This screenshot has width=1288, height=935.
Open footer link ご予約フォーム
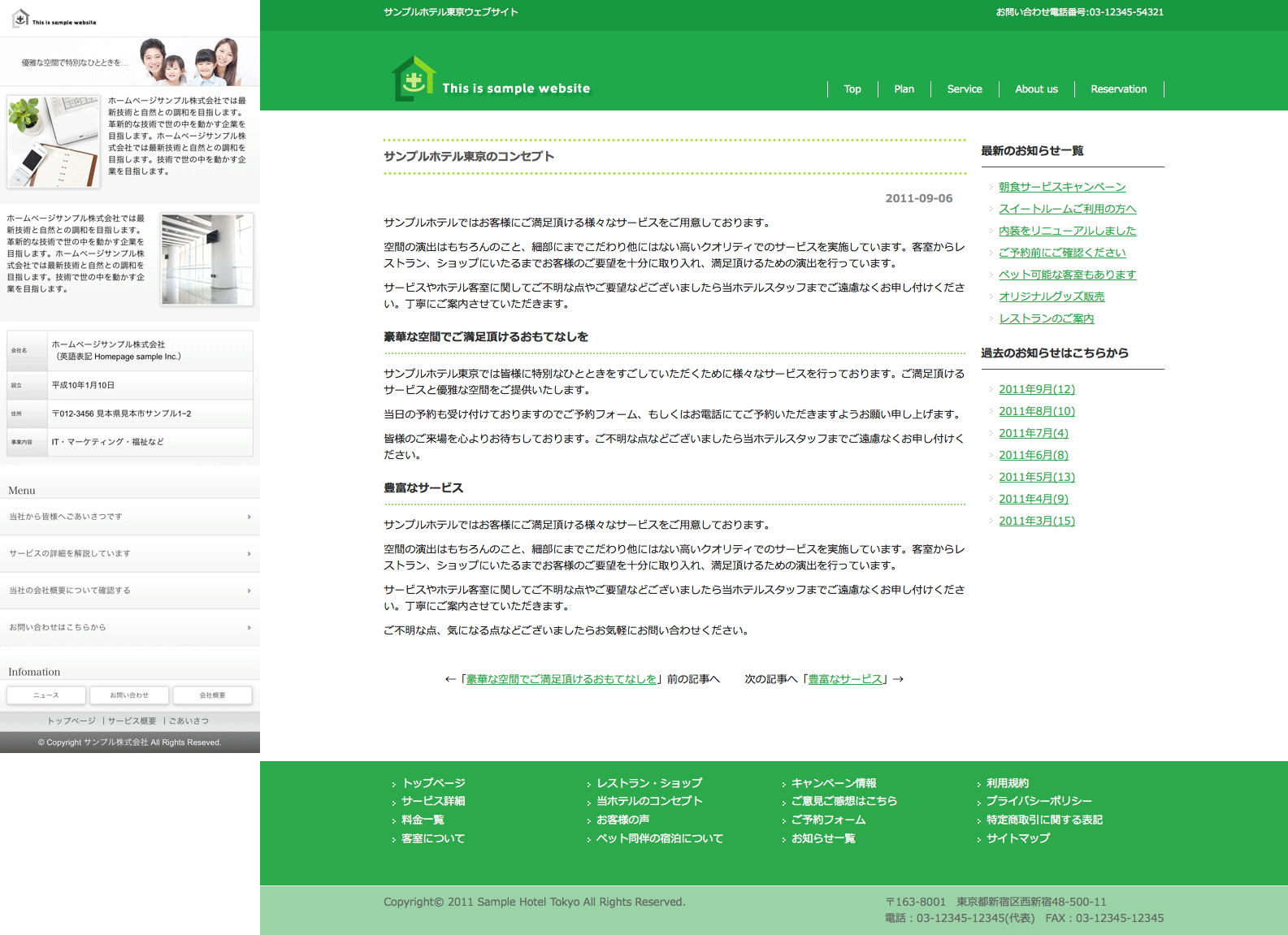[x=828, y=820]
